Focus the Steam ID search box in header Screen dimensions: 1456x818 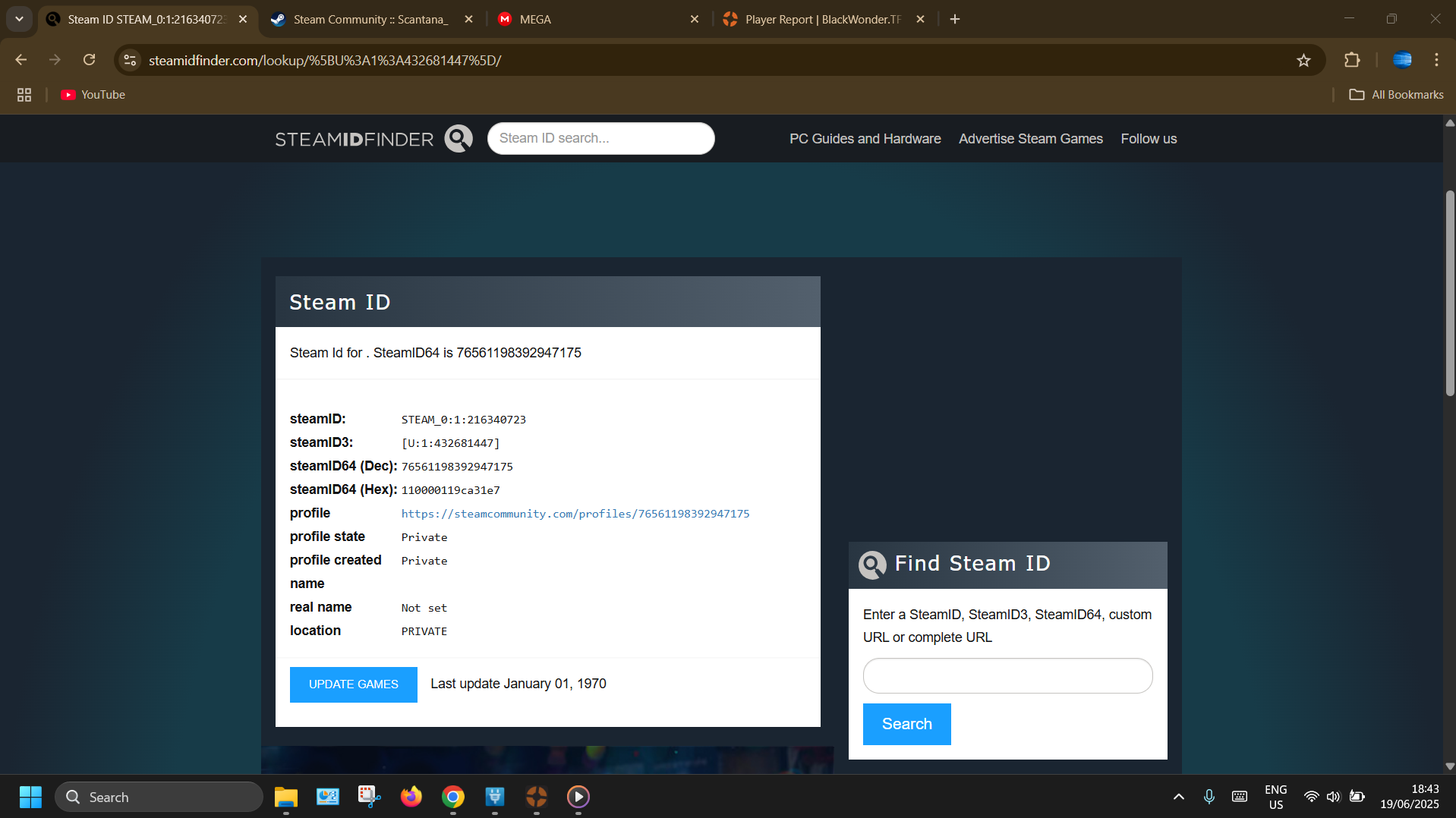[600, 138]
